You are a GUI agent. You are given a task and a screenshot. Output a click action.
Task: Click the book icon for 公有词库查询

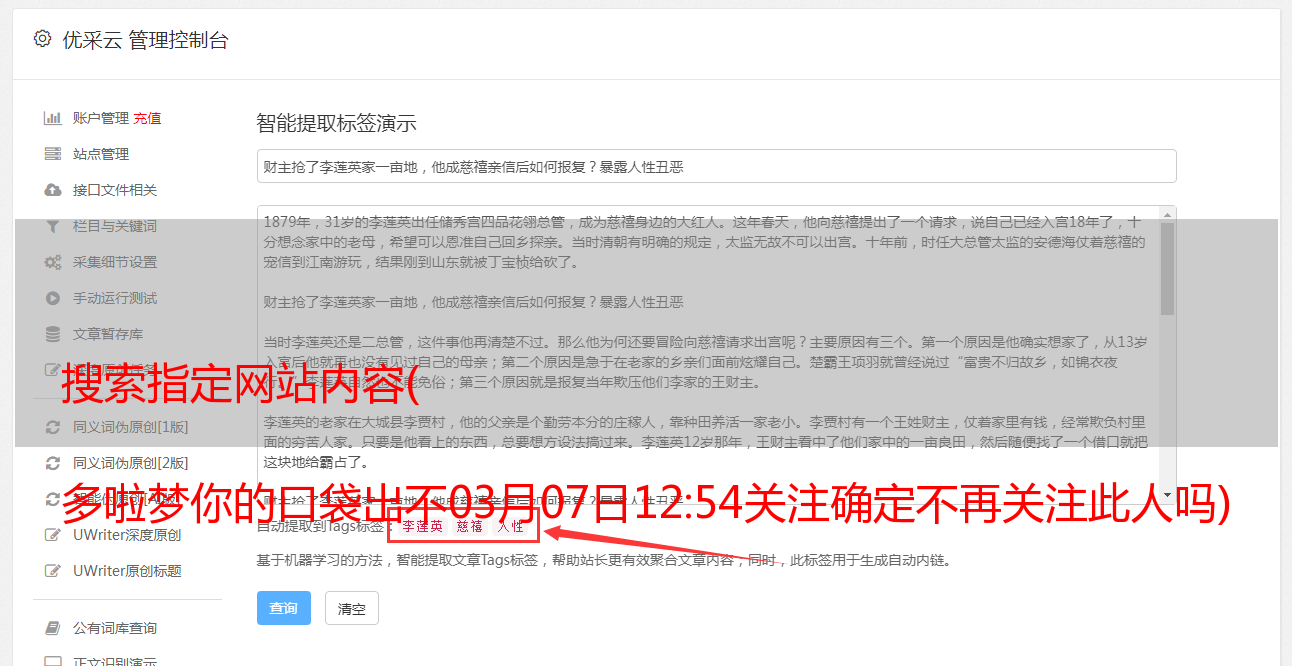53,628
